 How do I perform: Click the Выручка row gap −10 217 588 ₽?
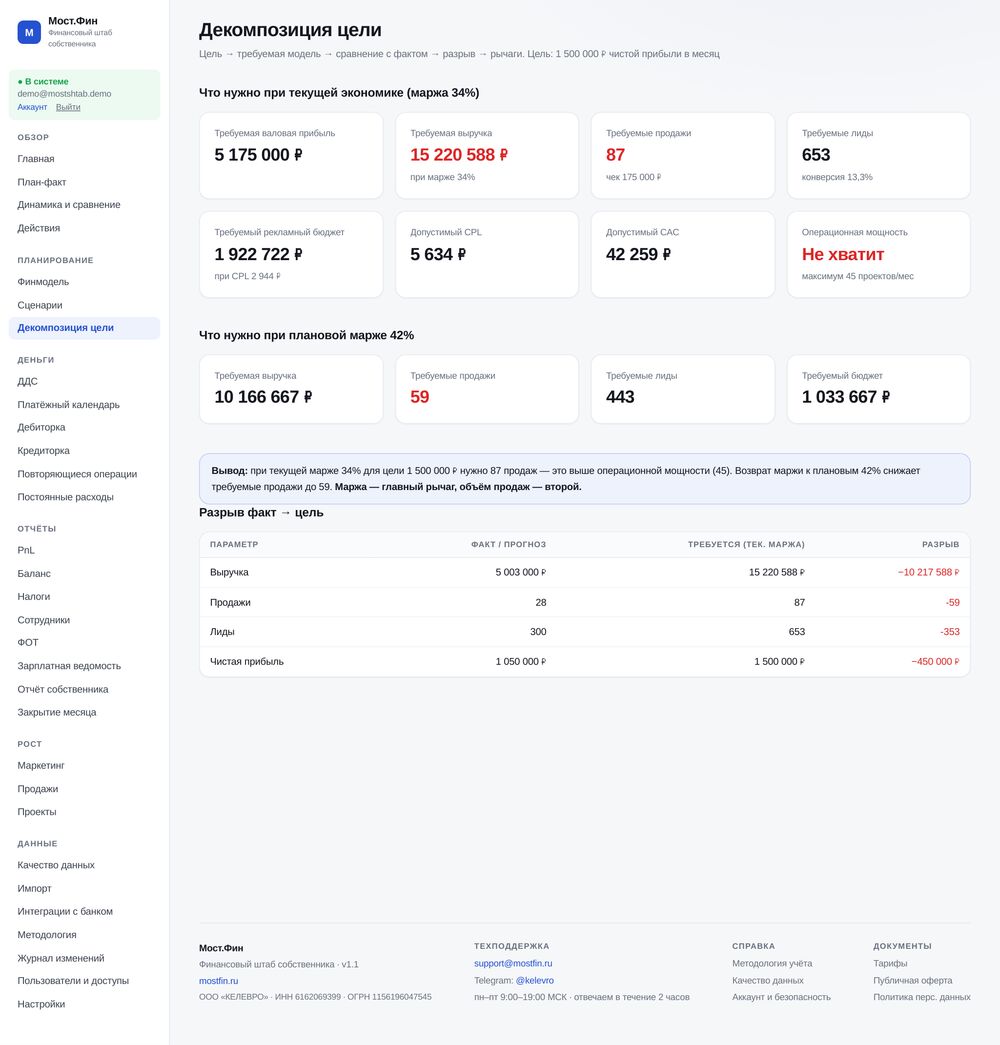click(x=929, y=572)
